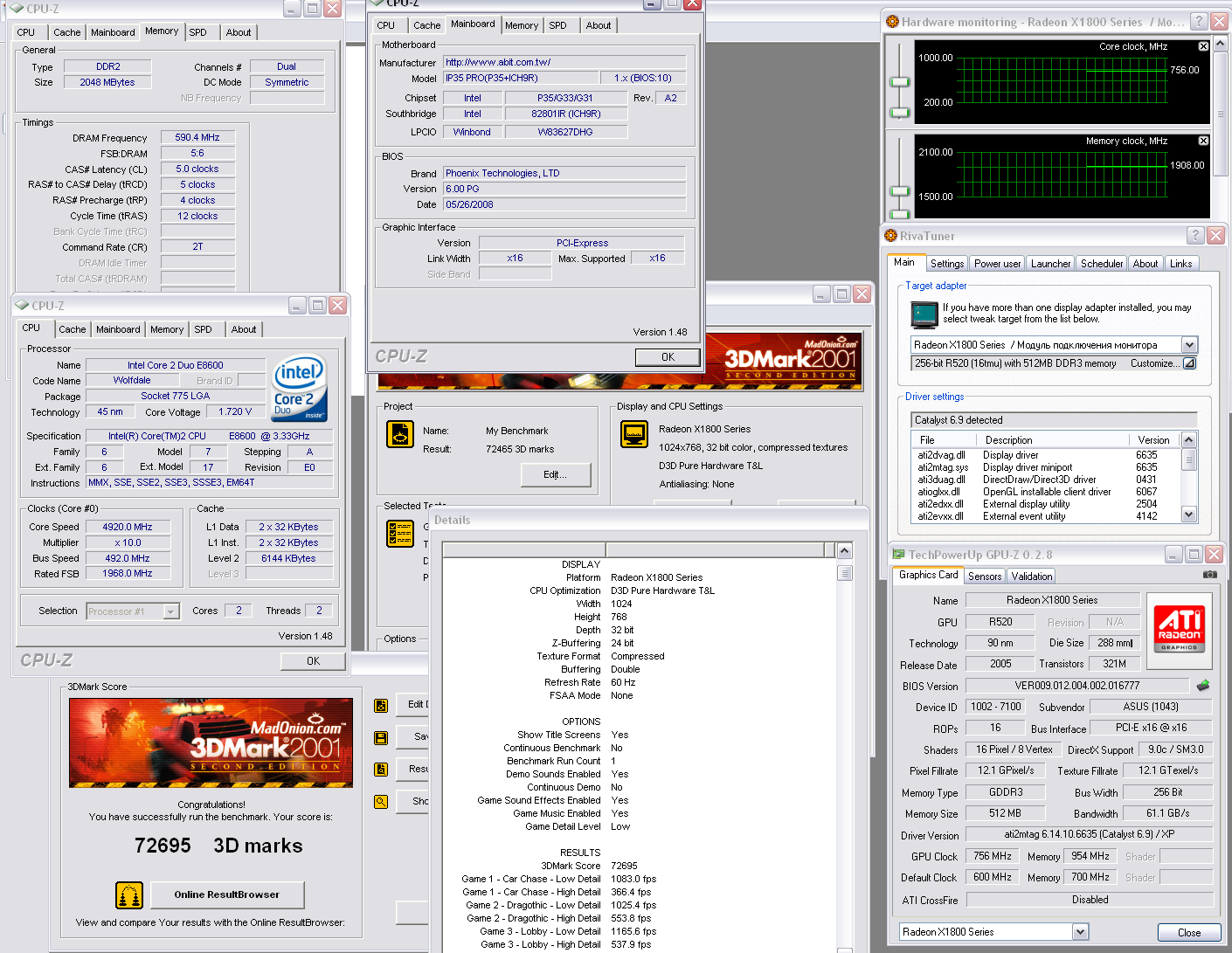Click the Online ResultBrowser button

click(227, 894)
